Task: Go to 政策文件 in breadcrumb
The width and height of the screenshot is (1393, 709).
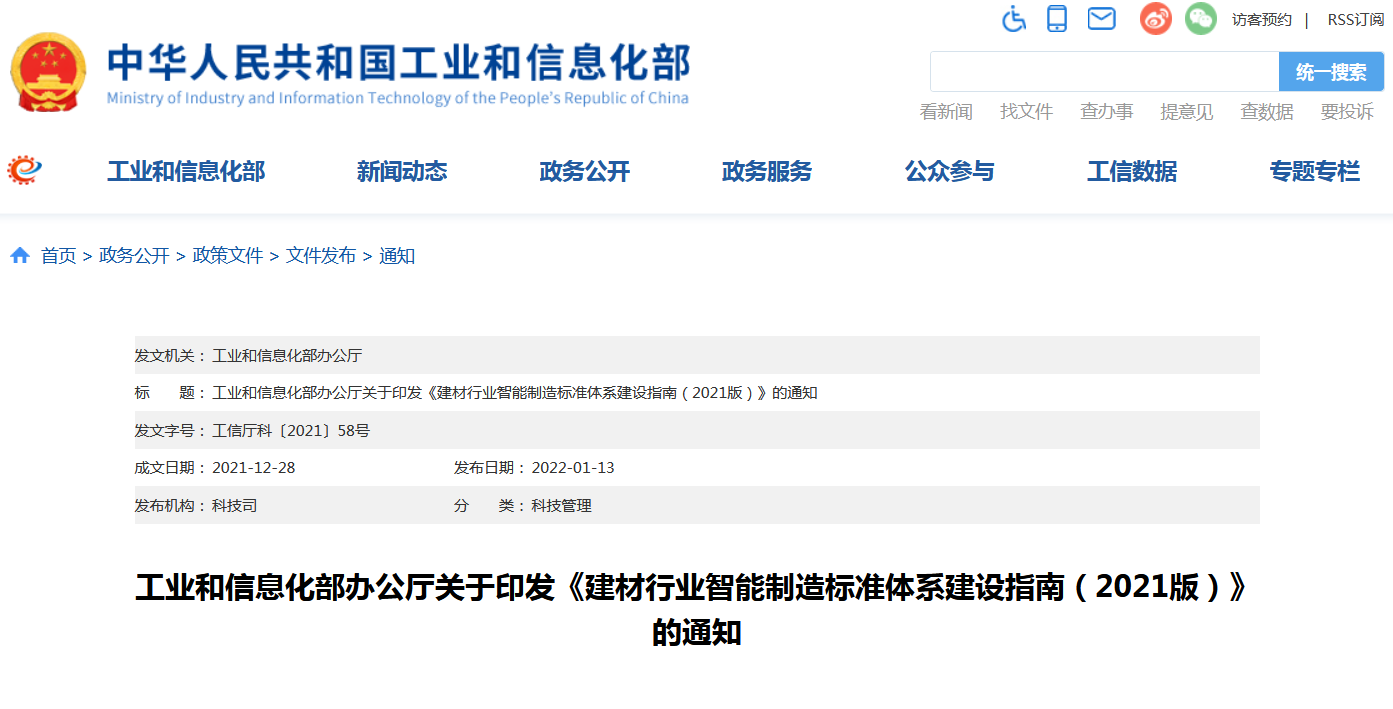Action: point(228,256)
